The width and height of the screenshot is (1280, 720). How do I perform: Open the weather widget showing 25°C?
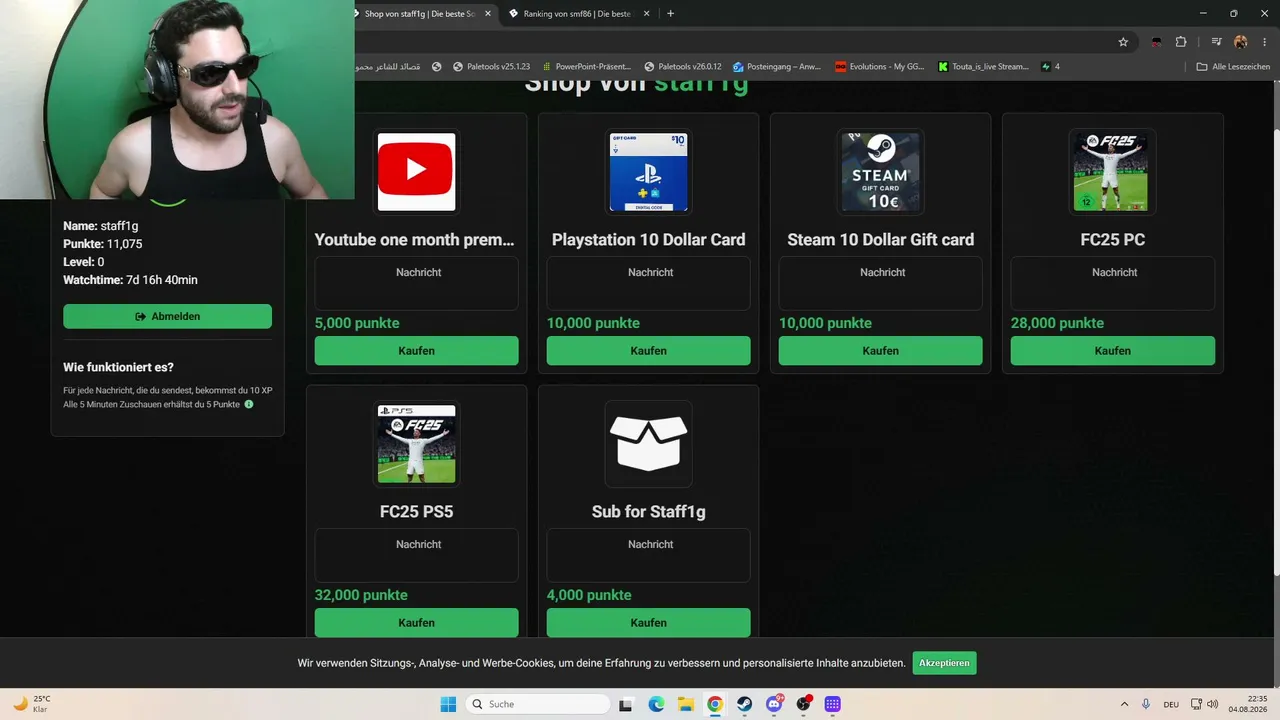(32, 704)
